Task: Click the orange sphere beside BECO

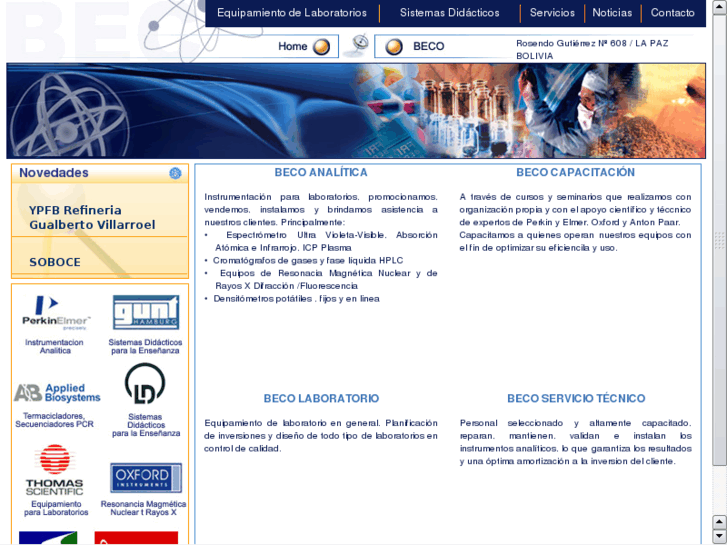Action: [x=394, y=47]
